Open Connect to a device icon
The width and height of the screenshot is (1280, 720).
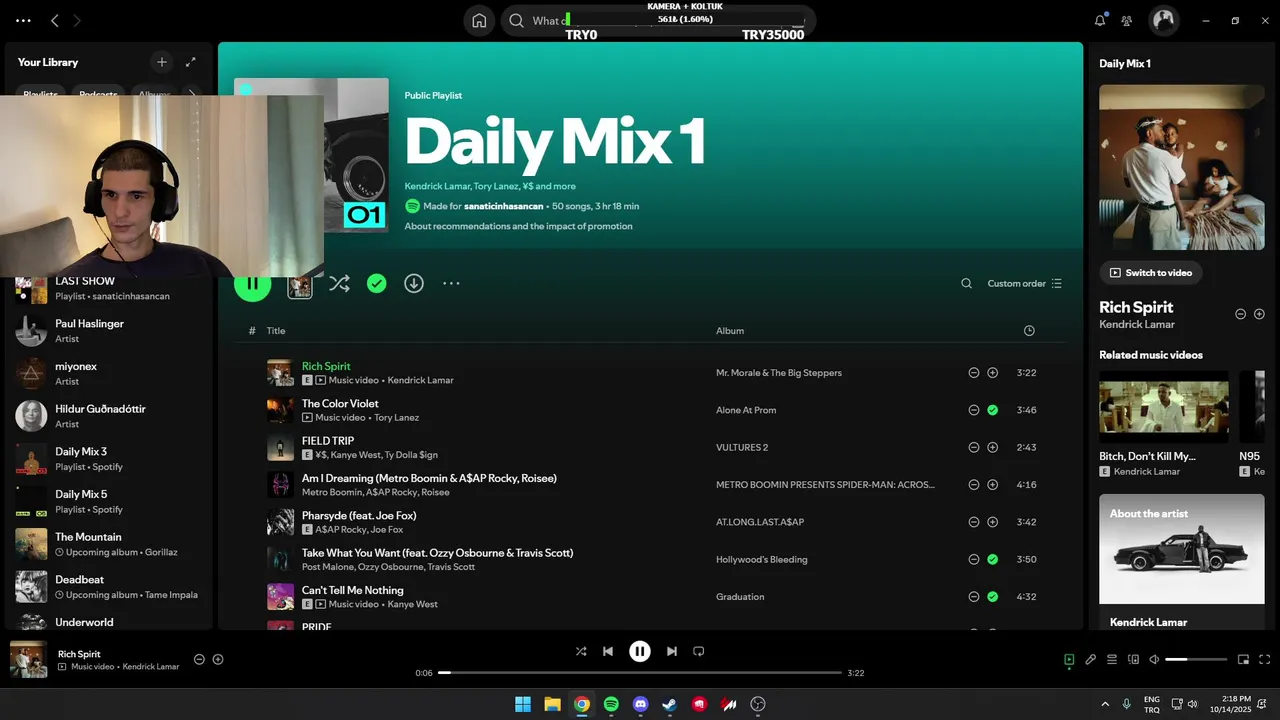coord(1133,660)
